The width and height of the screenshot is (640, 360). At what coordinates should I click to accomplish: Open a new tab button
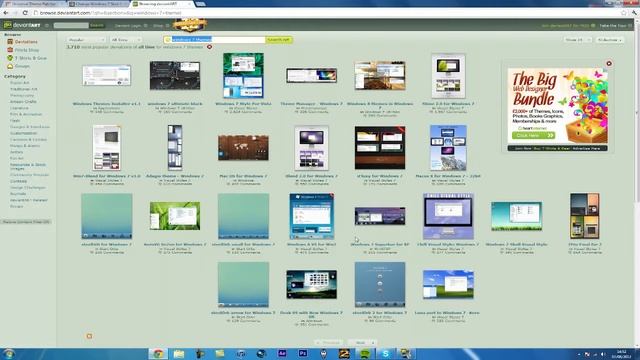(200, 4)
